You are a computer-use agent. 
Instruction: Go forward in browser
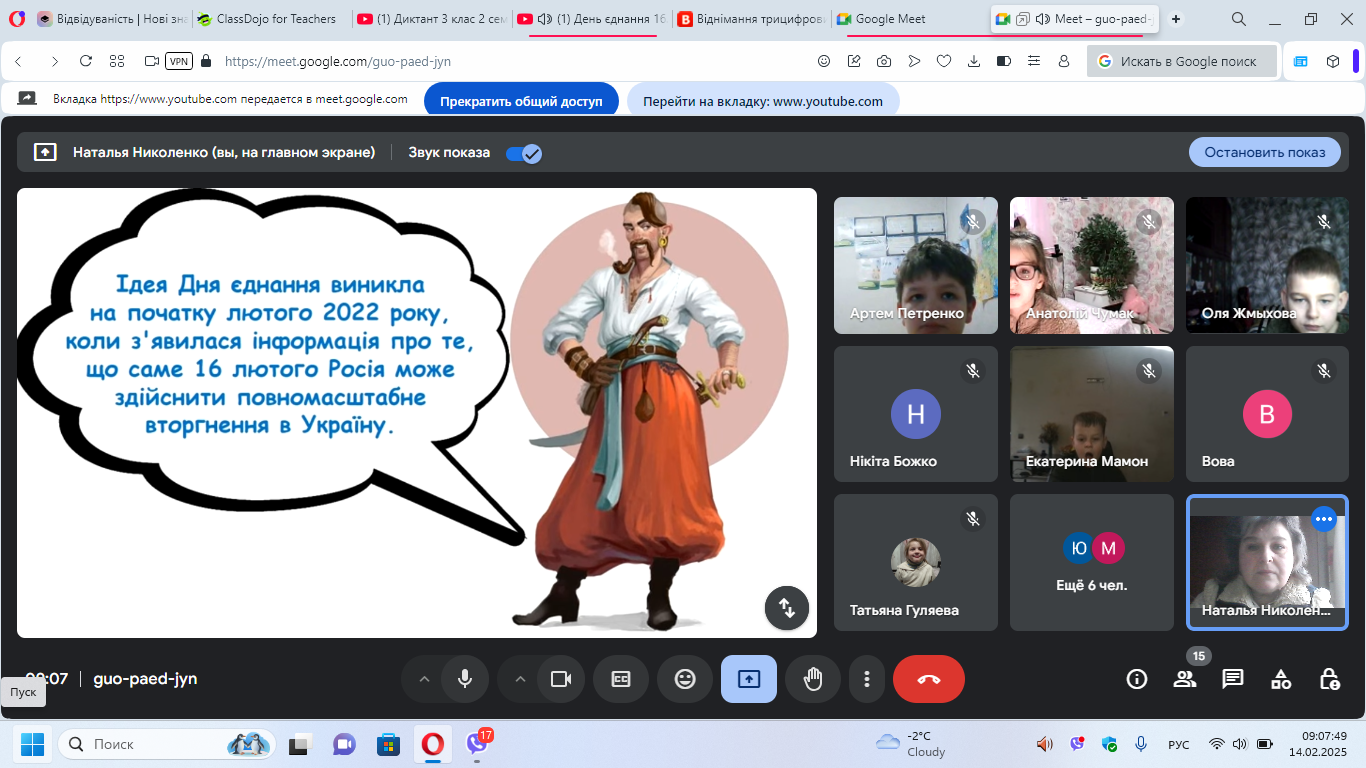(54, 61)
